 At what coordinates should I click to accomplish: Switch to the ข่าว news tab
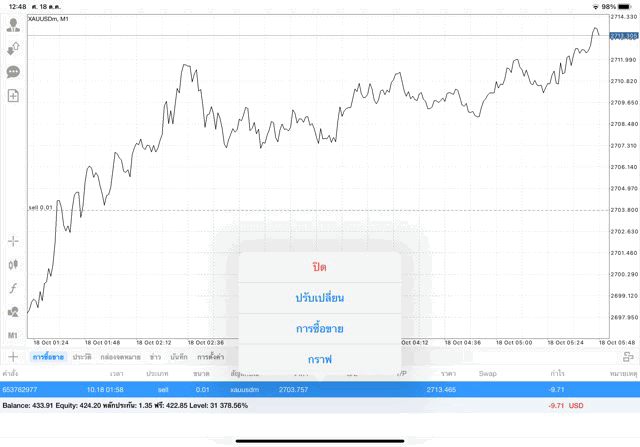coord(155,357)
